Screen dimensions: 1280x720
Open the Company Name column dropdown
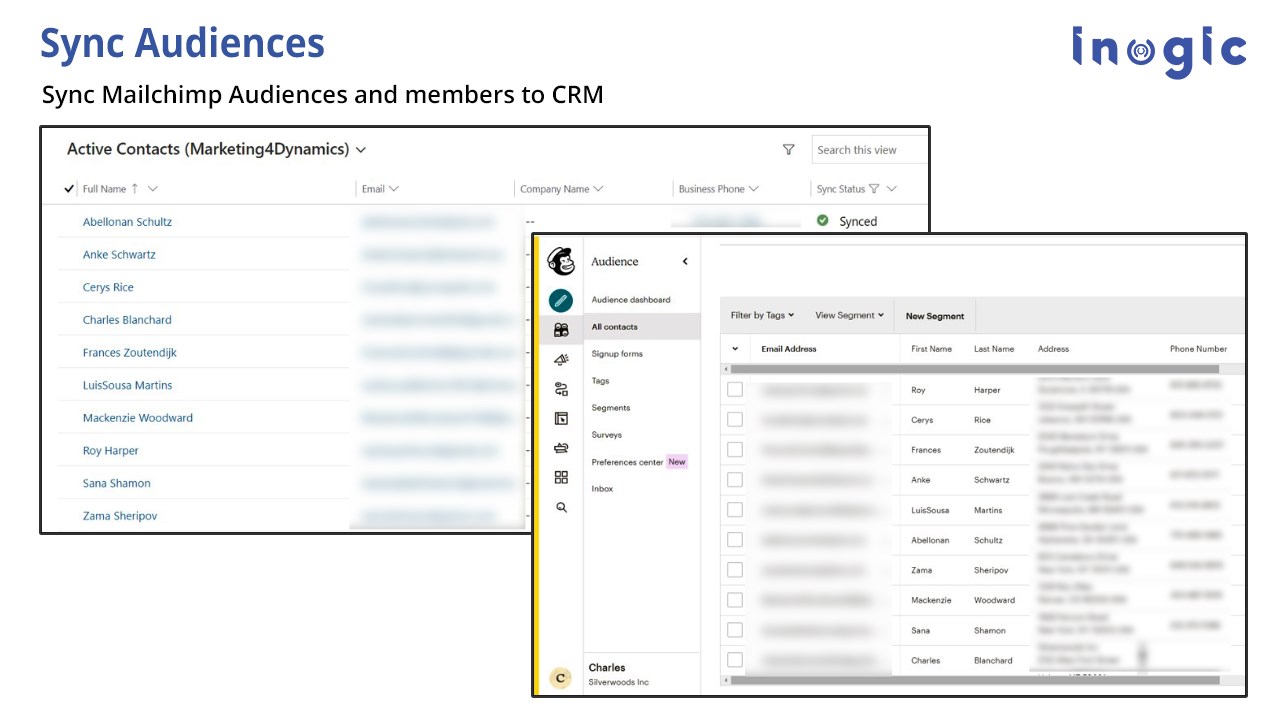[598, 188]
